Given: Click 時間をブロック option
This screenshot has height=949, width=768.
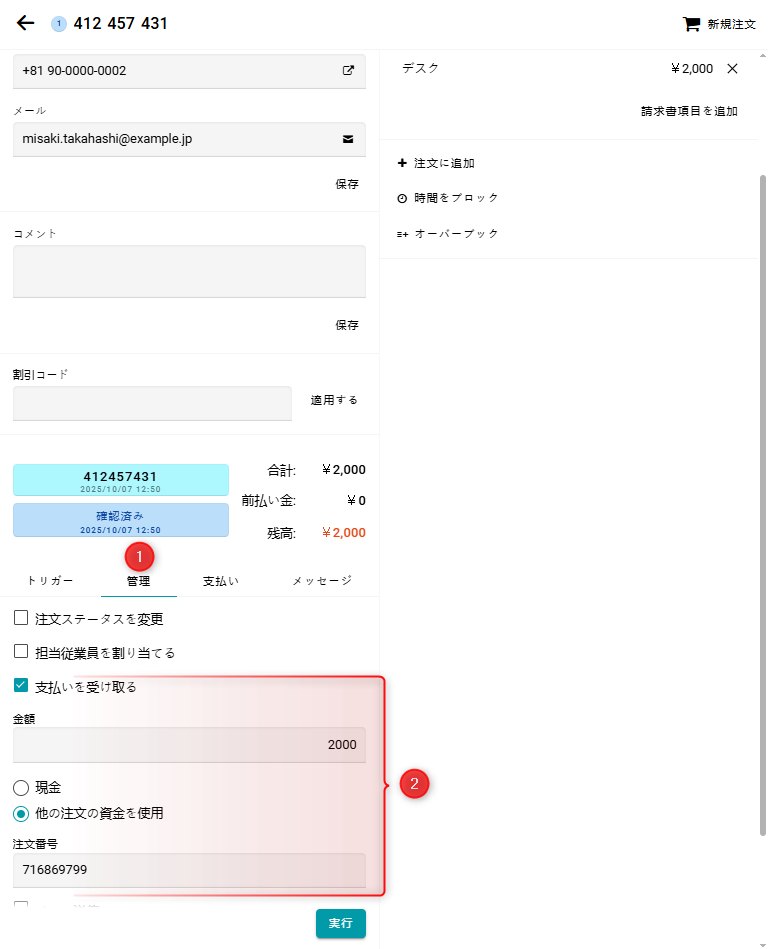Looking at the screenshot, I should [x=456, y=198].
